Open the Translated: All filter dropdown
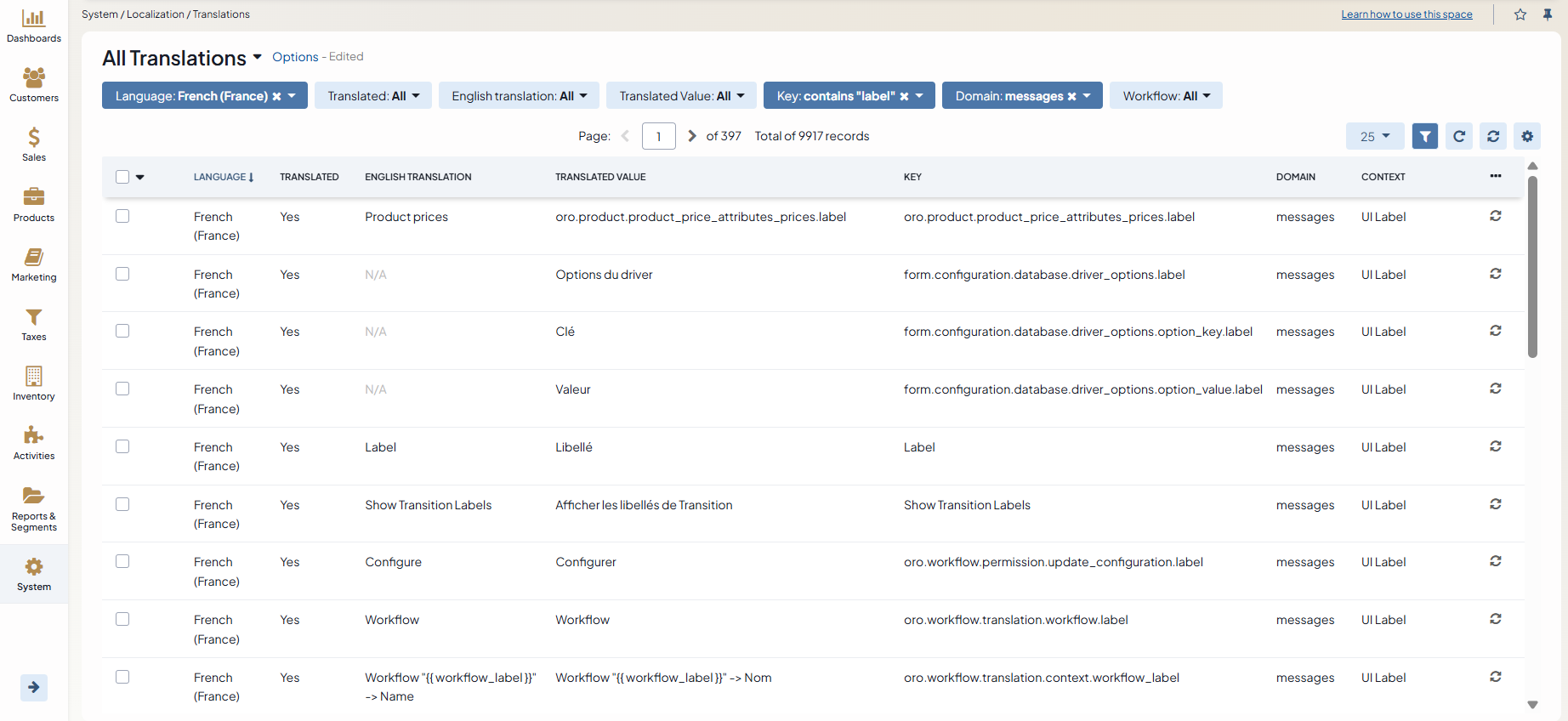The height and width of the screenshot is (721, 1568). (x=373, y=96)
